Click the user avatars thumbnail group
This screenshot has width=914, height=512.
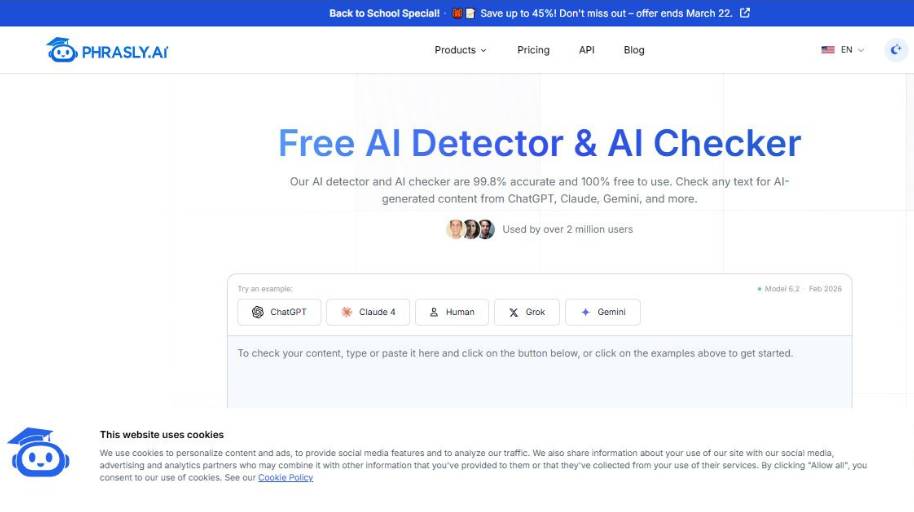(x=470, y=229)
